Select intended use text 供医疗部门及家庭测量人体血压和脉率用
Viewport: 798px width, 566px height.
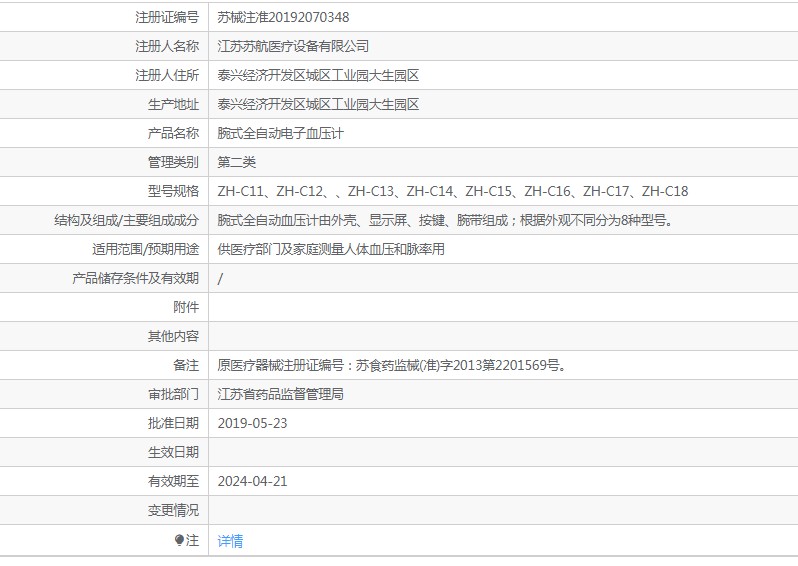tap(331, 249)
